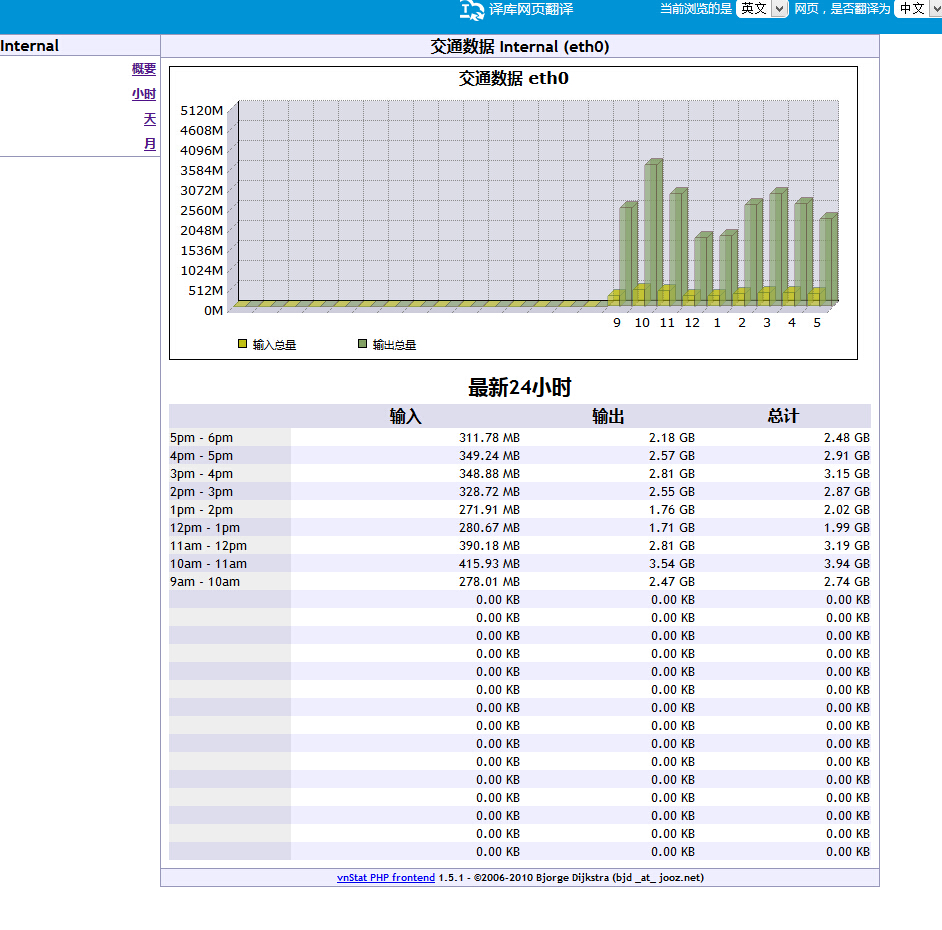This screenshot has height=930, width=942.
Task: Click the 输出 column header
Action: (x=608, y=416)
